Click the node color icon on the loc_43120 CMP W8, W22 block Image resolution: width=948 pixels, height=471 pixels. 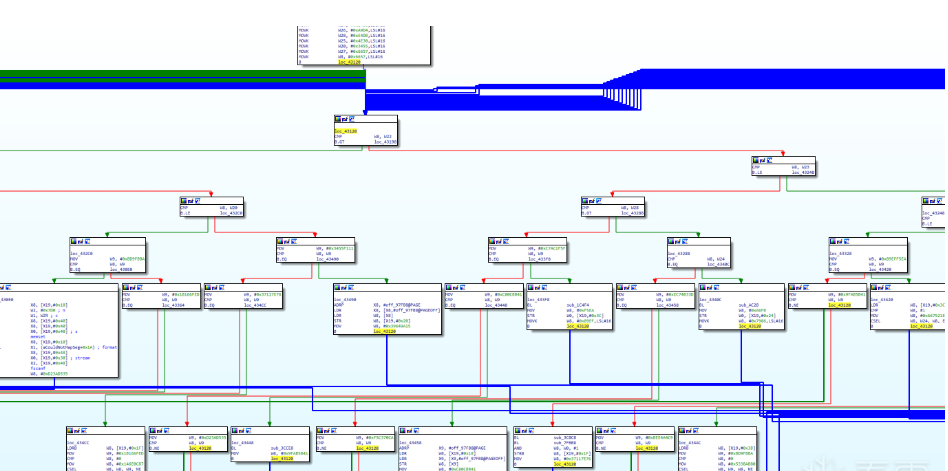coord(337,120)
